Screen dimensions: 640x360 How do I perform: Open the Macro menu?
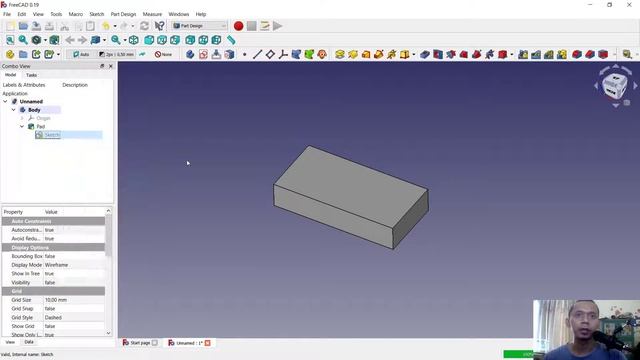(76, 14)
